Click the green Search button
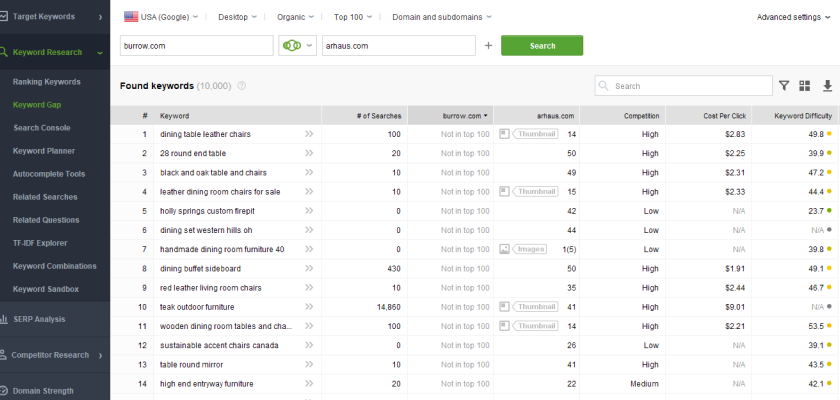Screen dimensions: 840x400 tap(542, 46)
